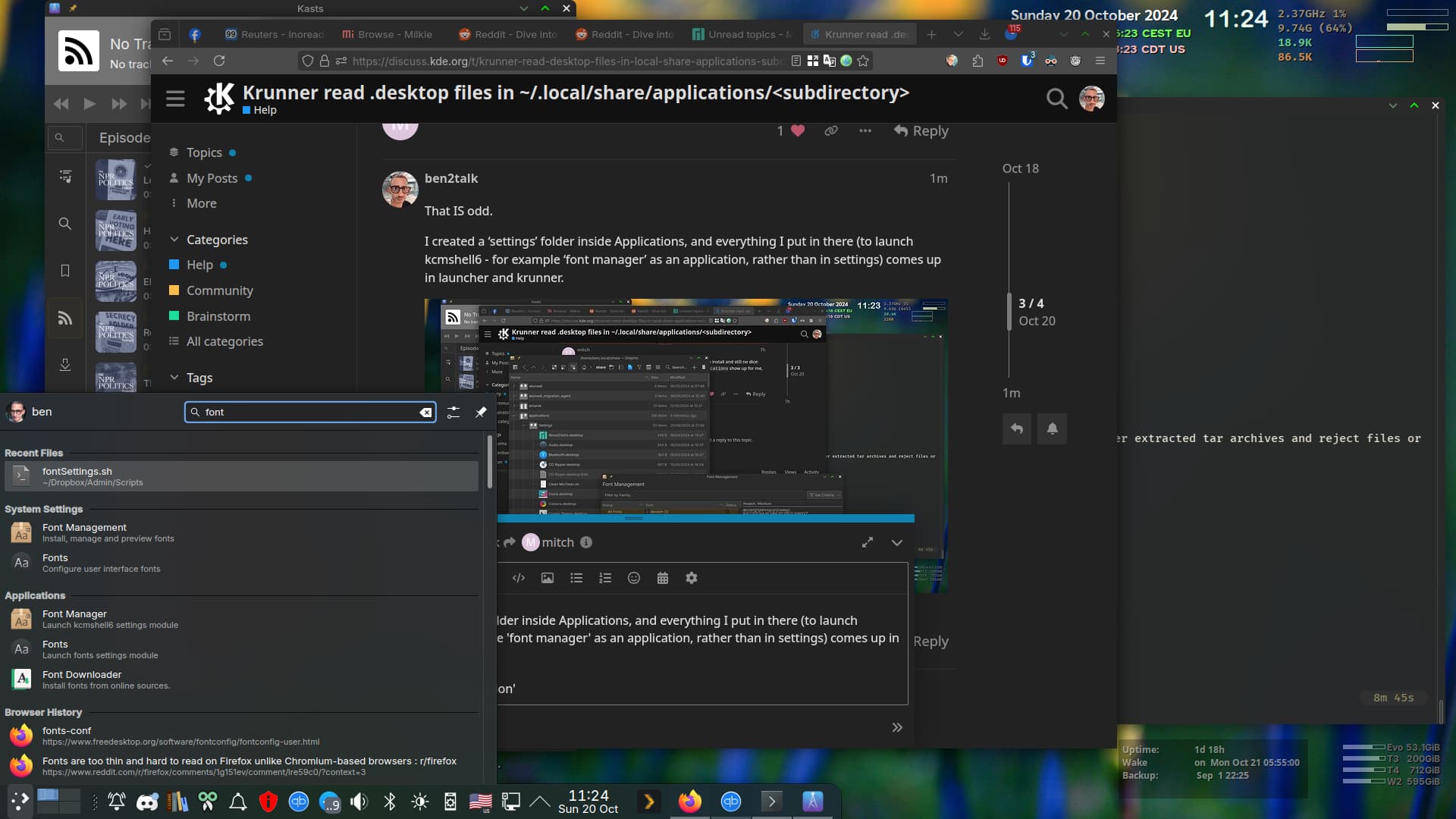Launch Font Downloader application

(241, 679)
